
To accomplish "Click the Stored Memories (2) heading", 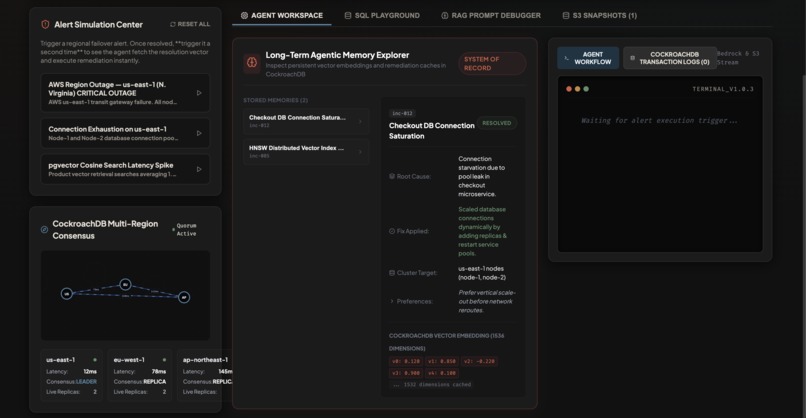I will 276,100.
